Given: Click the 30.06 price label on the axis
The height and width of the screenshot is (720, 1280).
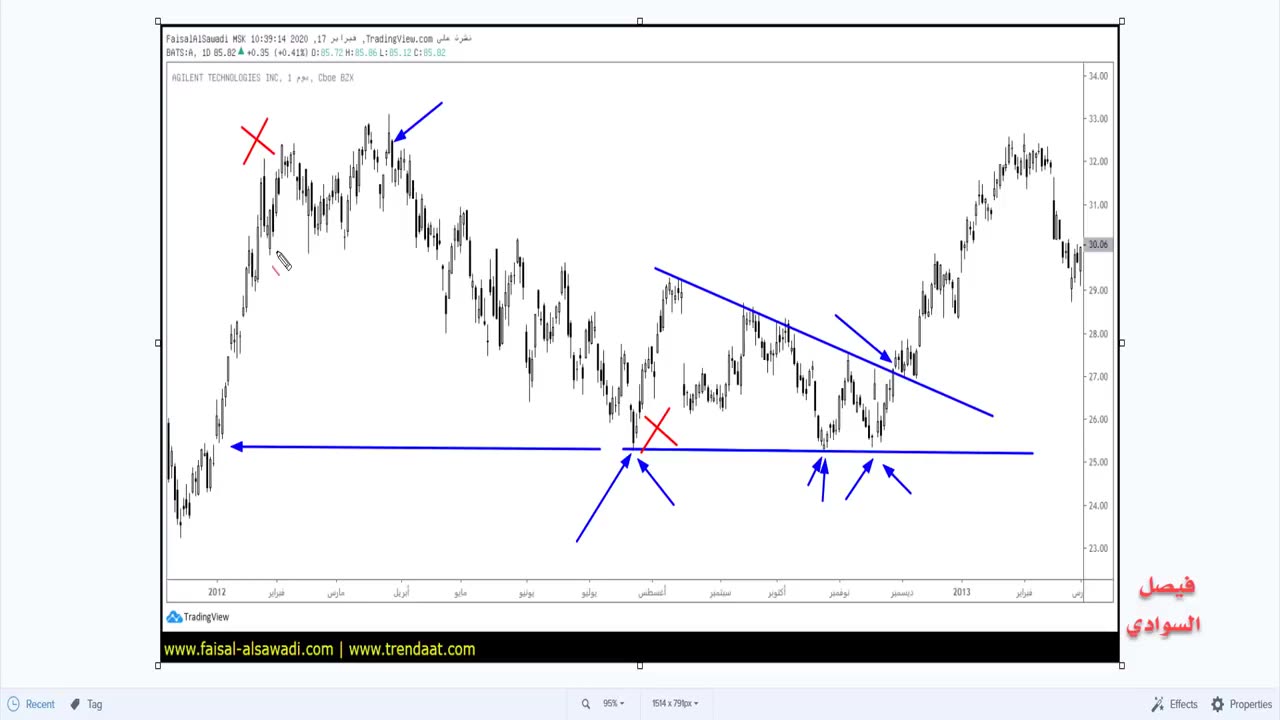Looking at the screenshot, I should (1097, 245).
